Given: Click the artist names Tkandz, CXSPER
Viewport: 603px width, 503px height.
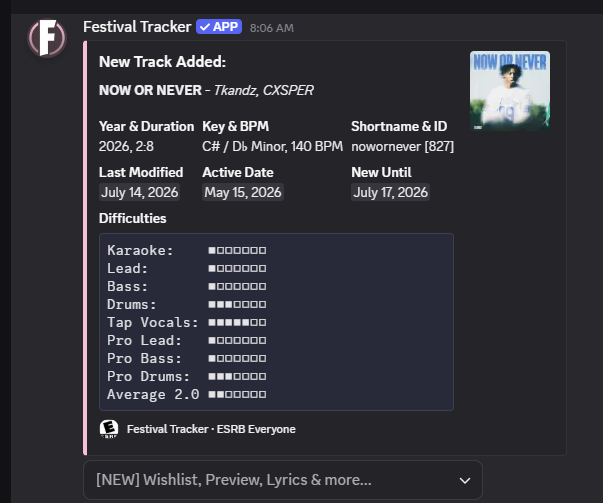Looking at the screenshot, I should pos(263,90).
